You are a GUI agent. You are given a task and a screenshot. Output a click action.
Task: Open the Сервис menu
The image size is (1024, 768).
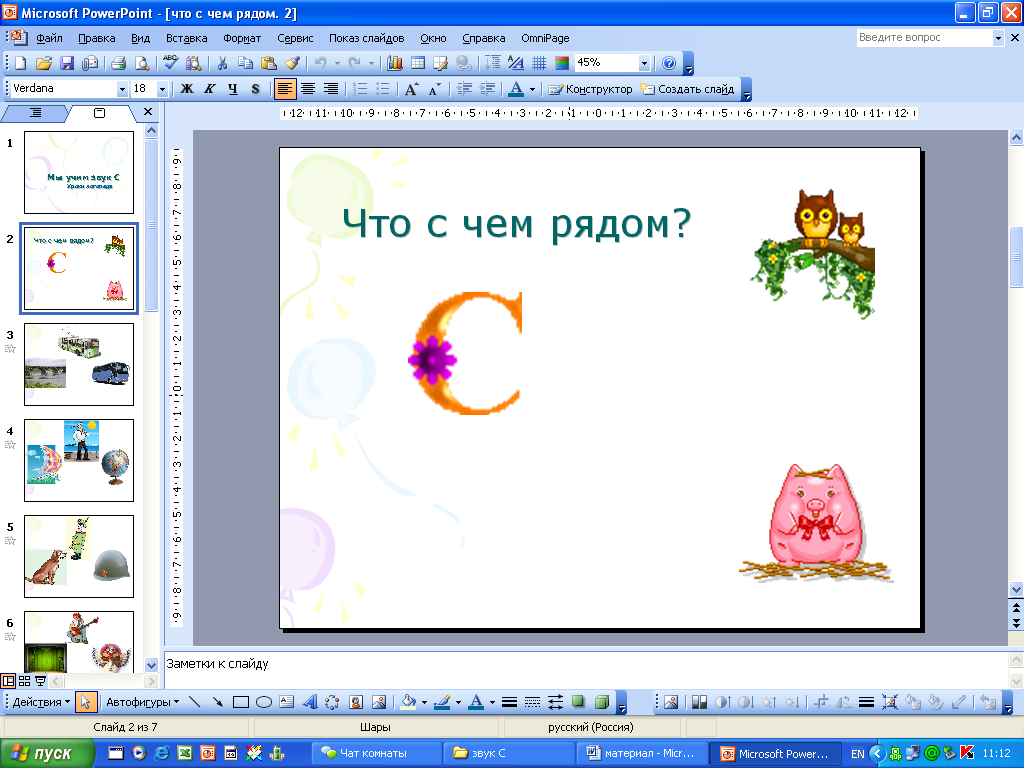[x=295, y=38]
